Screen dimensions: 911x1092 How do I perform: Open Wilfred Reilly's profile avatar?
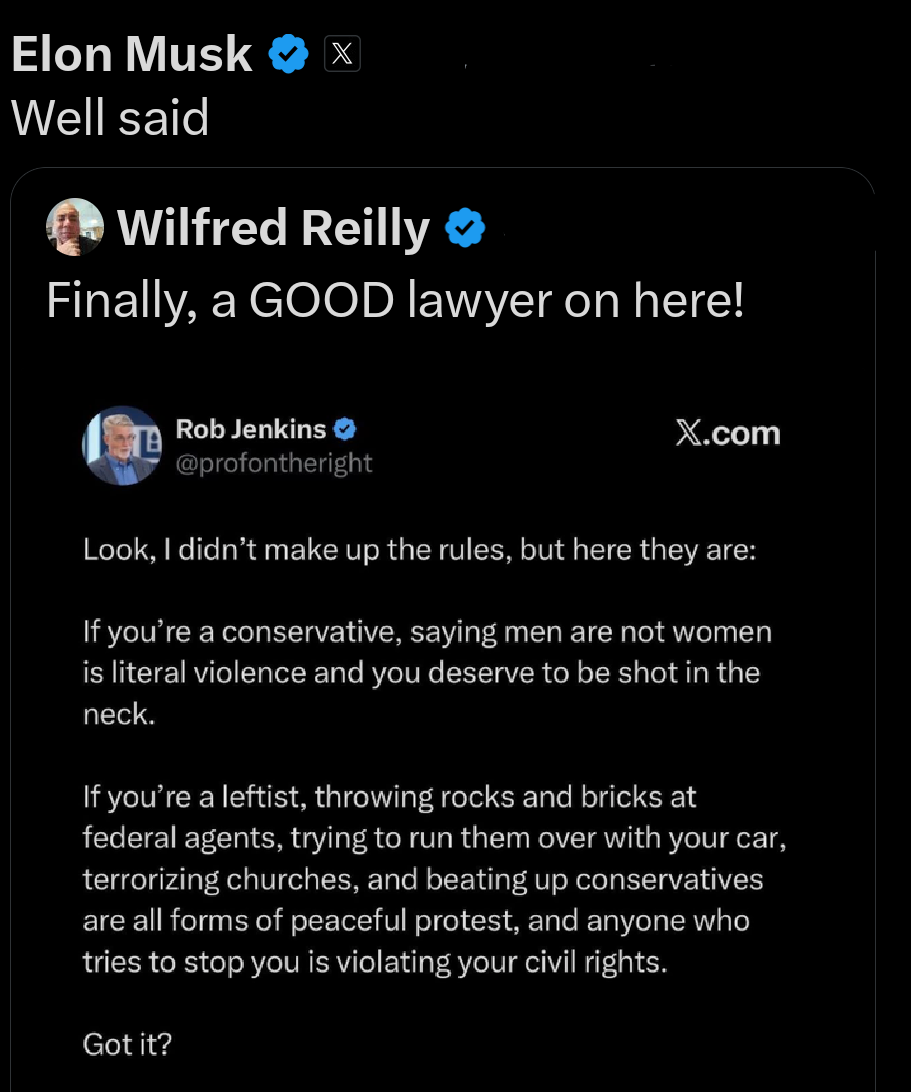(x=74, y=227)
